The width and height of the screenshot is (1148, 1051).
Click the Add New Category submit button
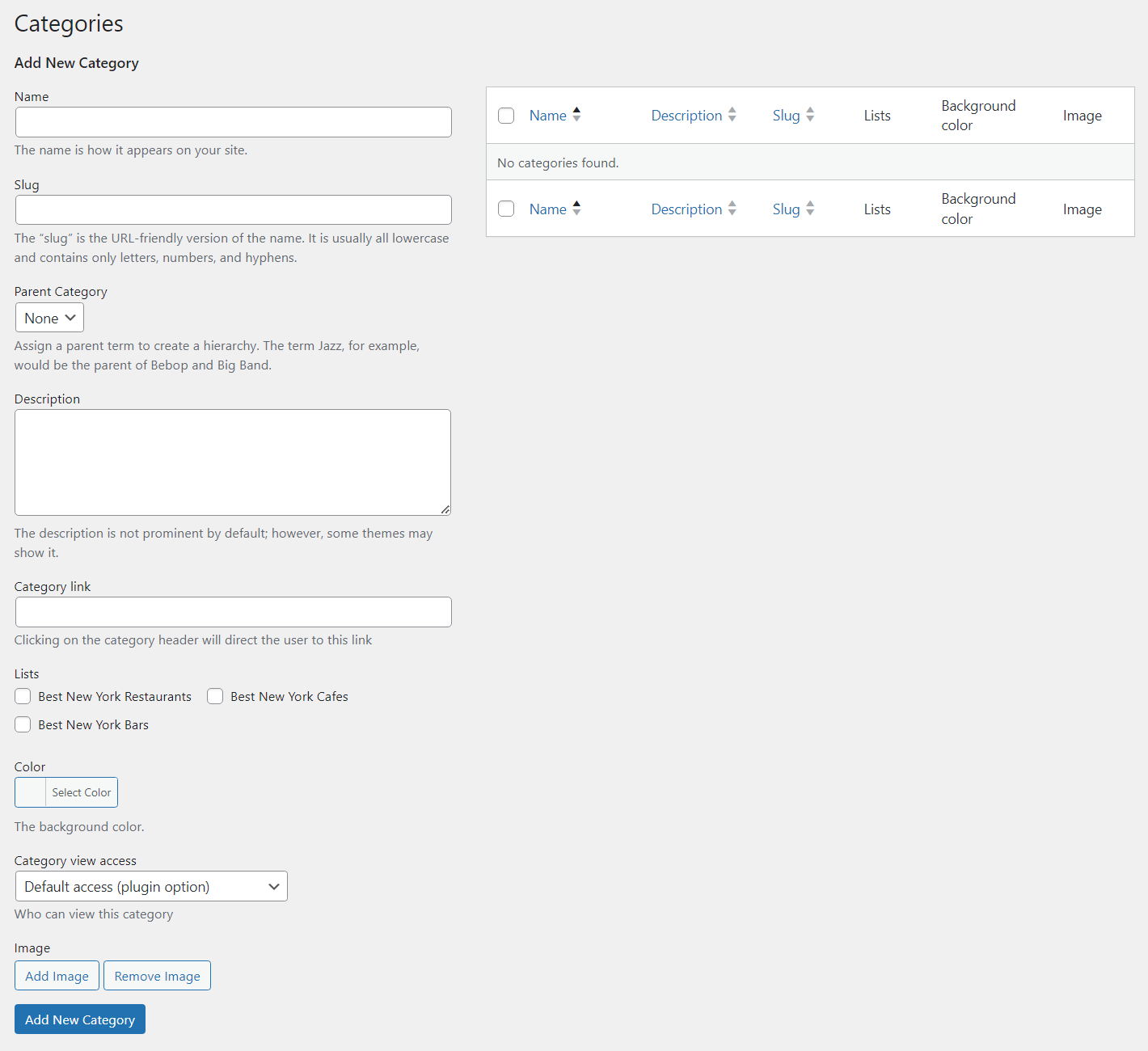[x=80, y=1019]
